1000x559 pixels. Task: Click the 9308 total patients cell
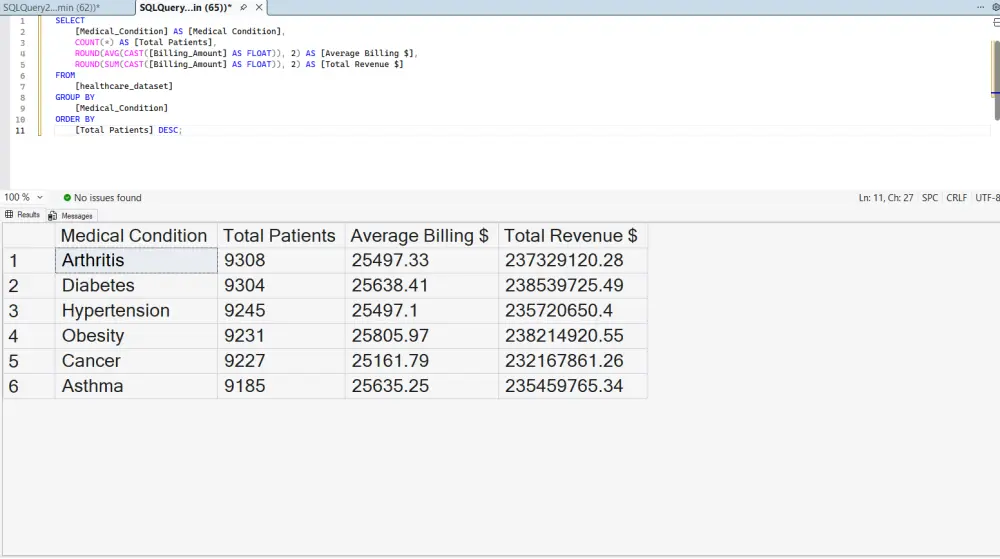tap(281, 260)
